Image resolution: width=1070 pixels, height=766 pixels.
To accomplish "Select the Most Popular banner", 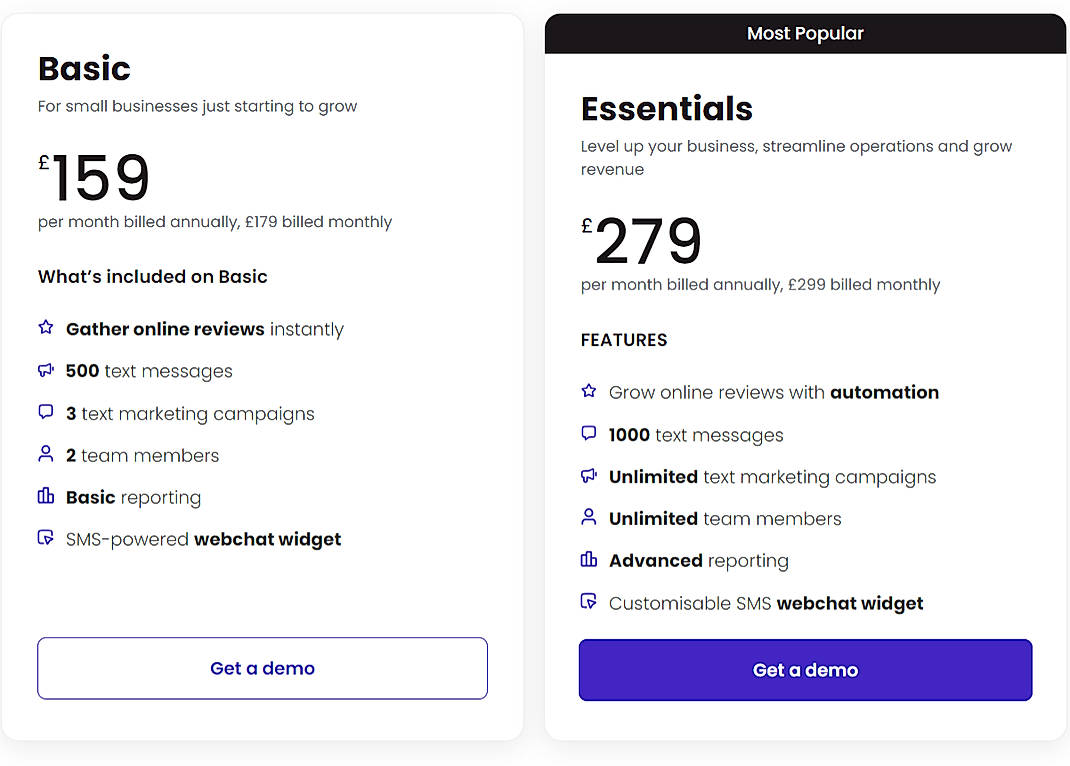I will click(x=805, y=33).
